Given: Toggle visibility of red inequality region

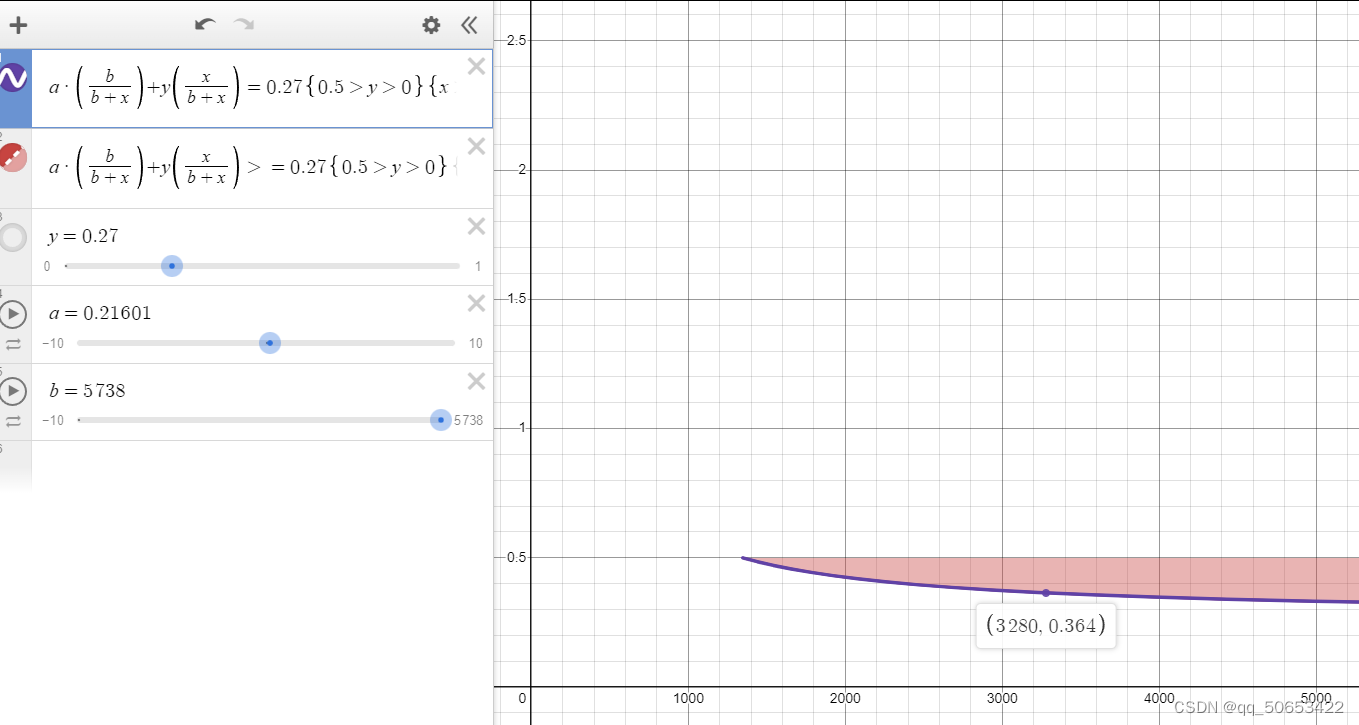Looking at the screenshot, I should (12, 157).
